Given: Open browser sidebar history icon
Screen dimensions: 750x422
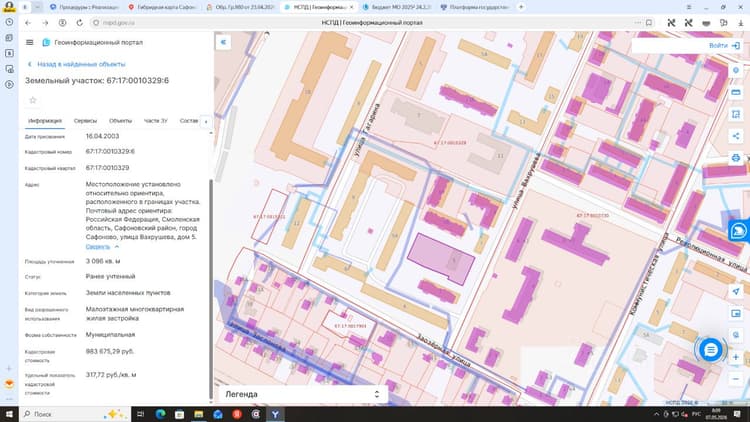Looking at the screenshot, I should [x=9, y=22].
